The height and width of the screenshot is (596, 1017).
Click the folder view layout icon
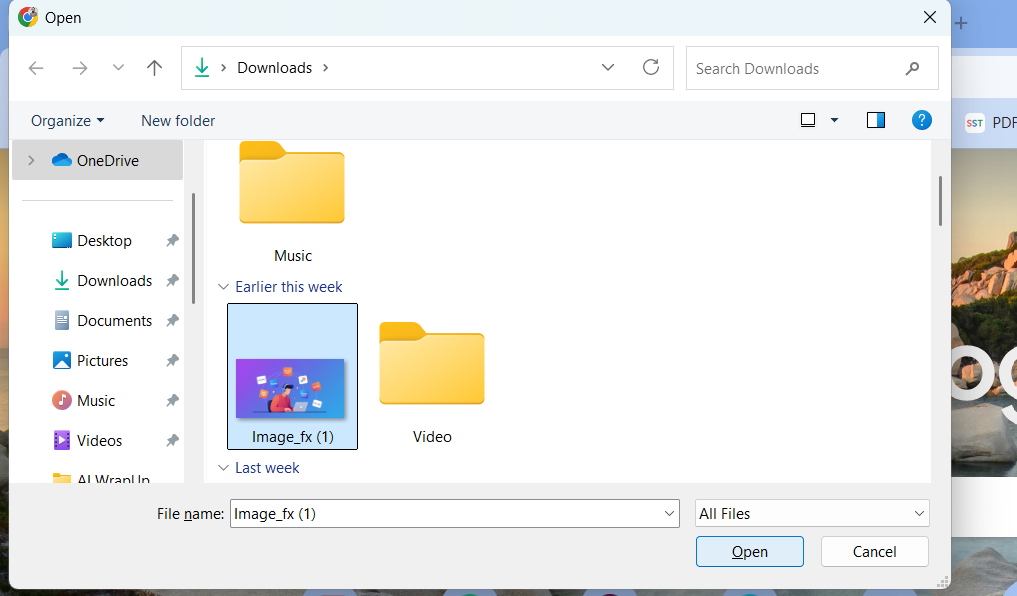tap(807, 120)
